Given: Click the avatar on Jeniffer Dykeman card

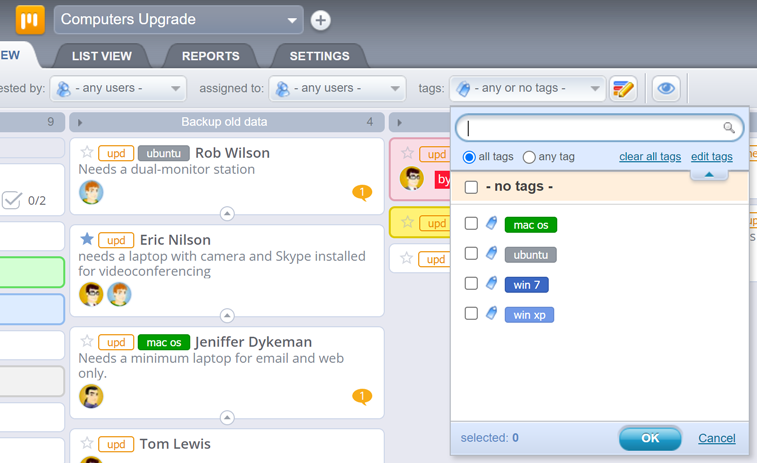Looking at the screenshot, I should [91, 396].
